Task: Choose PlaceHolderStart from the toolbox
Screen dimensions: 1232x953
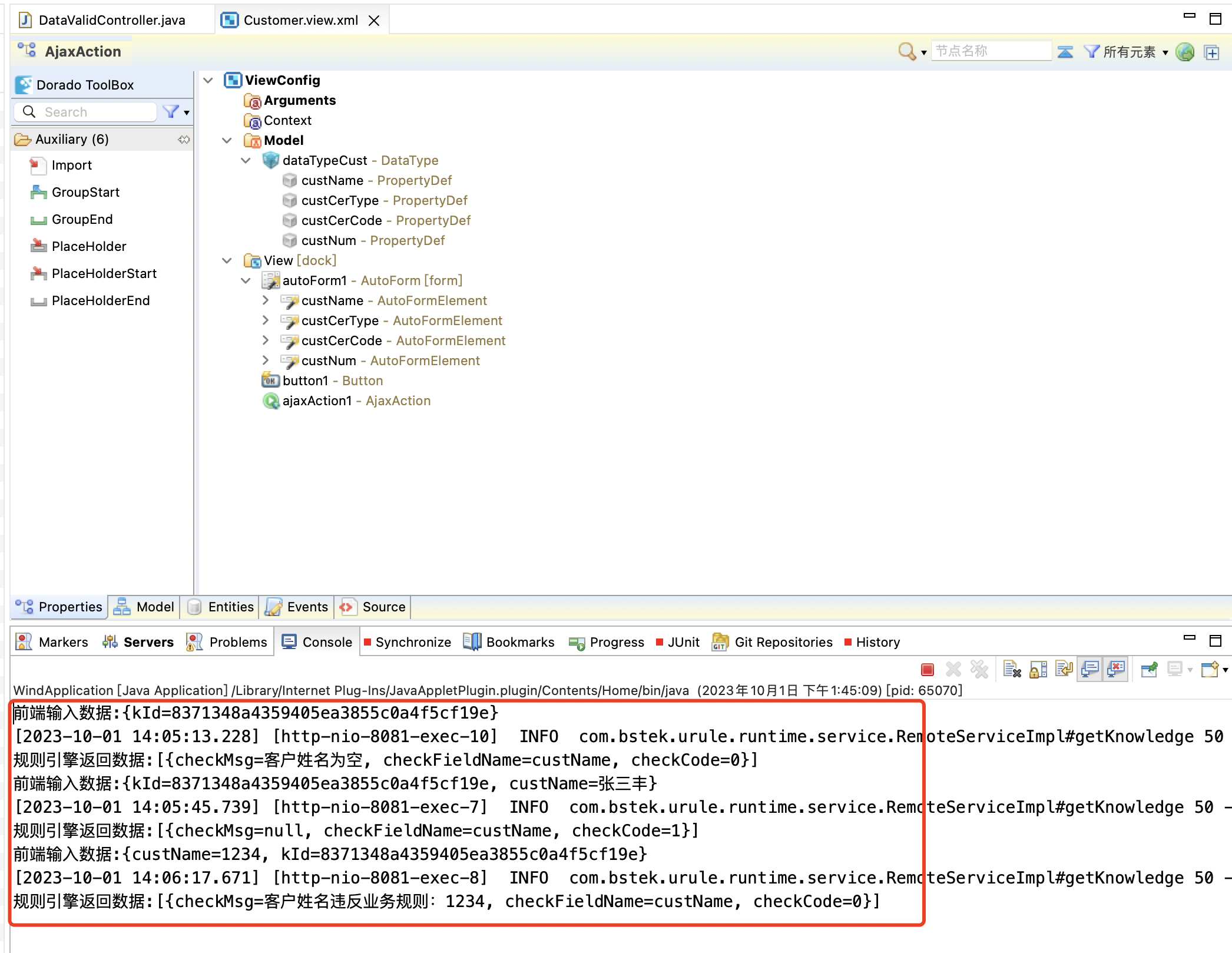Action: (x=104, y=273)
